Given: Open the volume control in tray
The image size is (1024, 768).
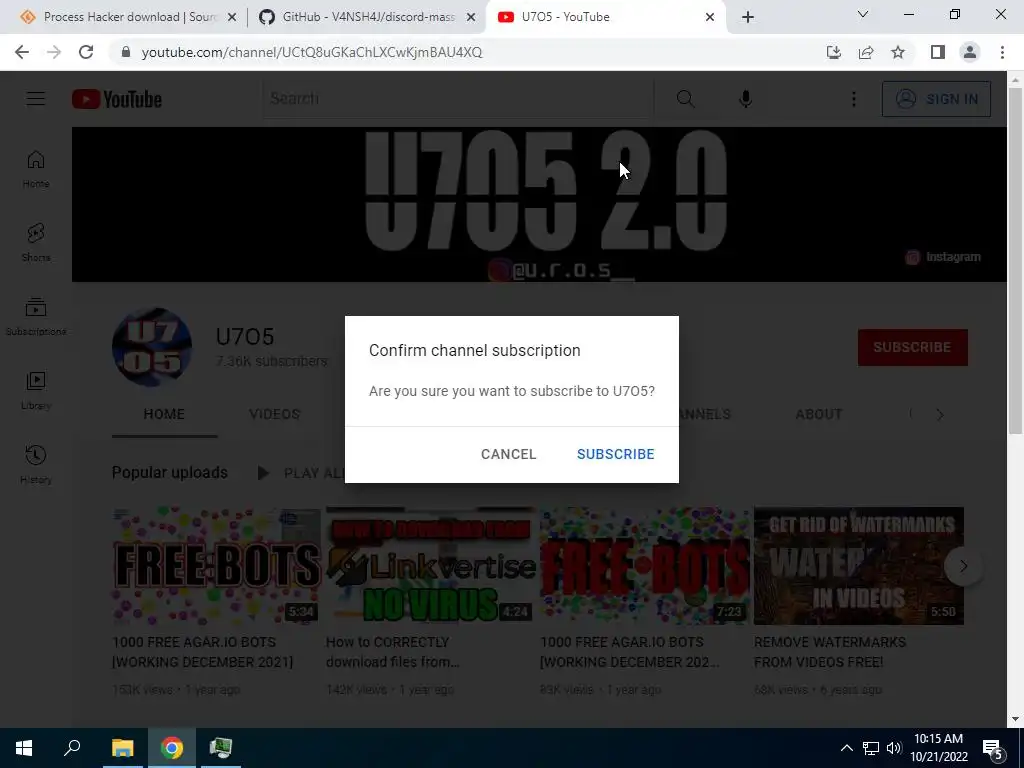Looking at the screenshot, I should tap(893, 748).
